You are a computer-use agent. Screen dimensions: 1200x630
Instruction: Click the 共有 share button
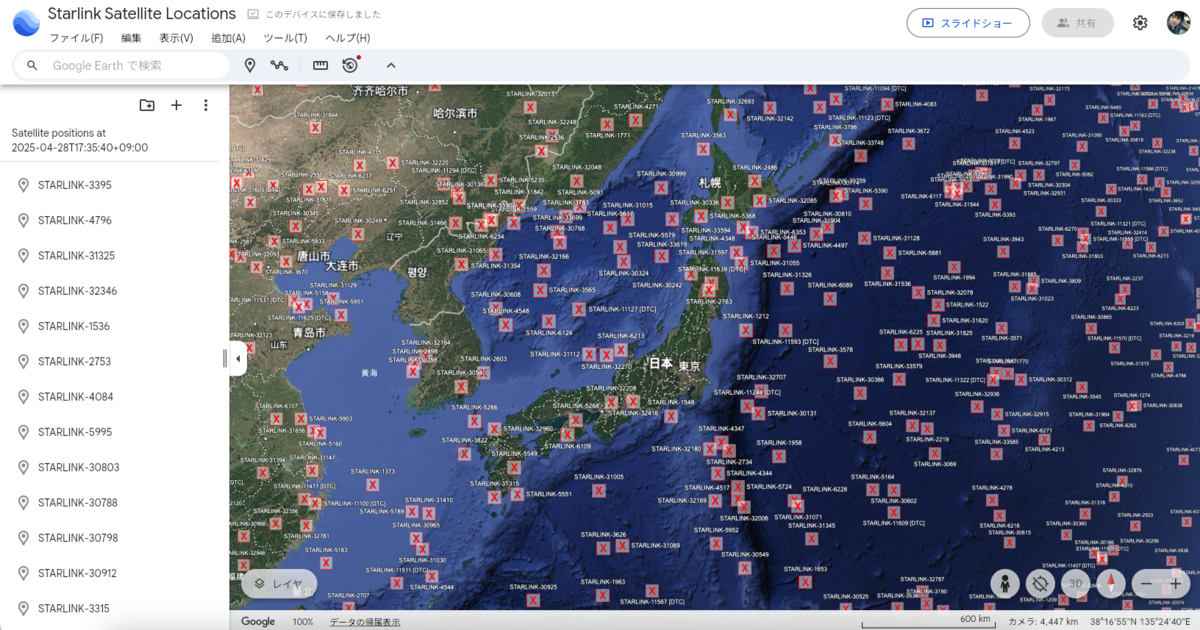coord(1077,23)
